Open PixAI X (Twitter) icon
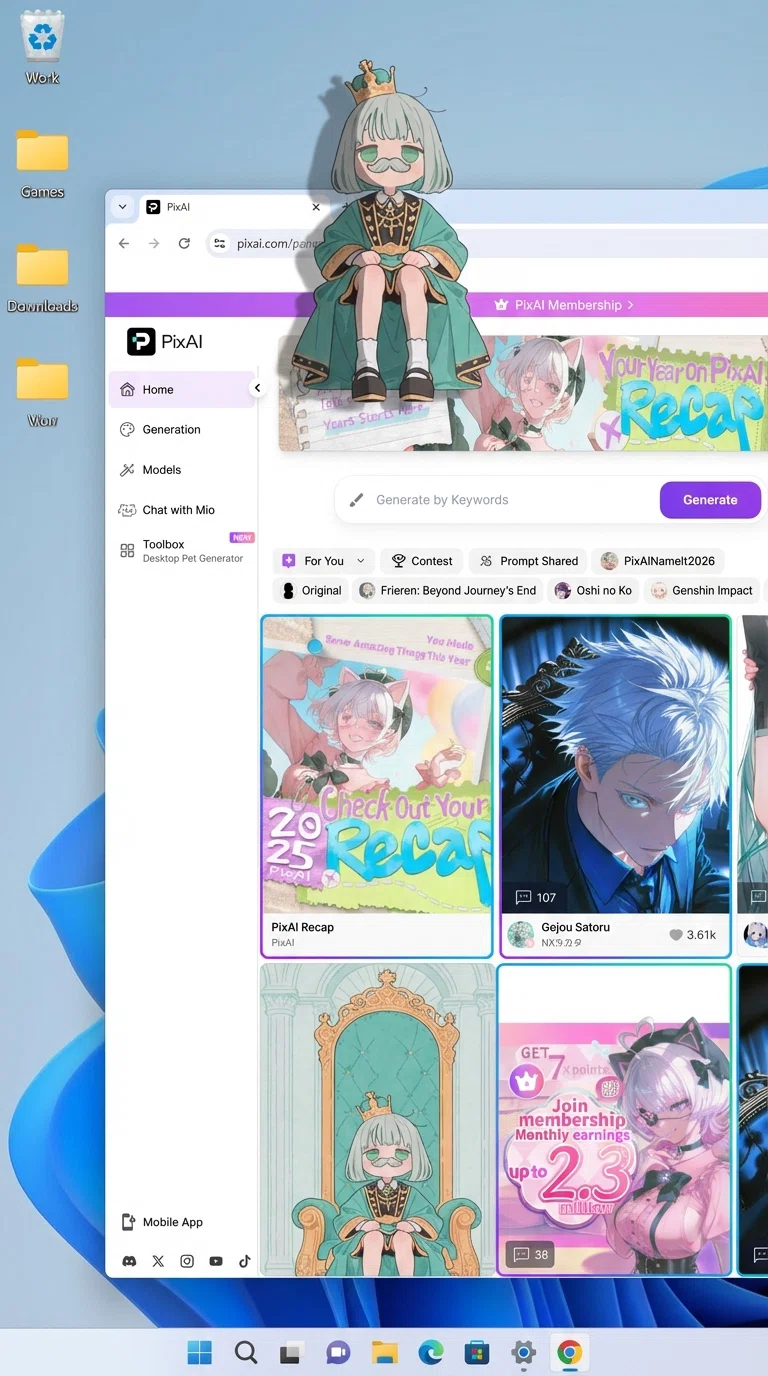Image resolution: width=768 pixels, height=1376 pixels. coord(158,1262)
